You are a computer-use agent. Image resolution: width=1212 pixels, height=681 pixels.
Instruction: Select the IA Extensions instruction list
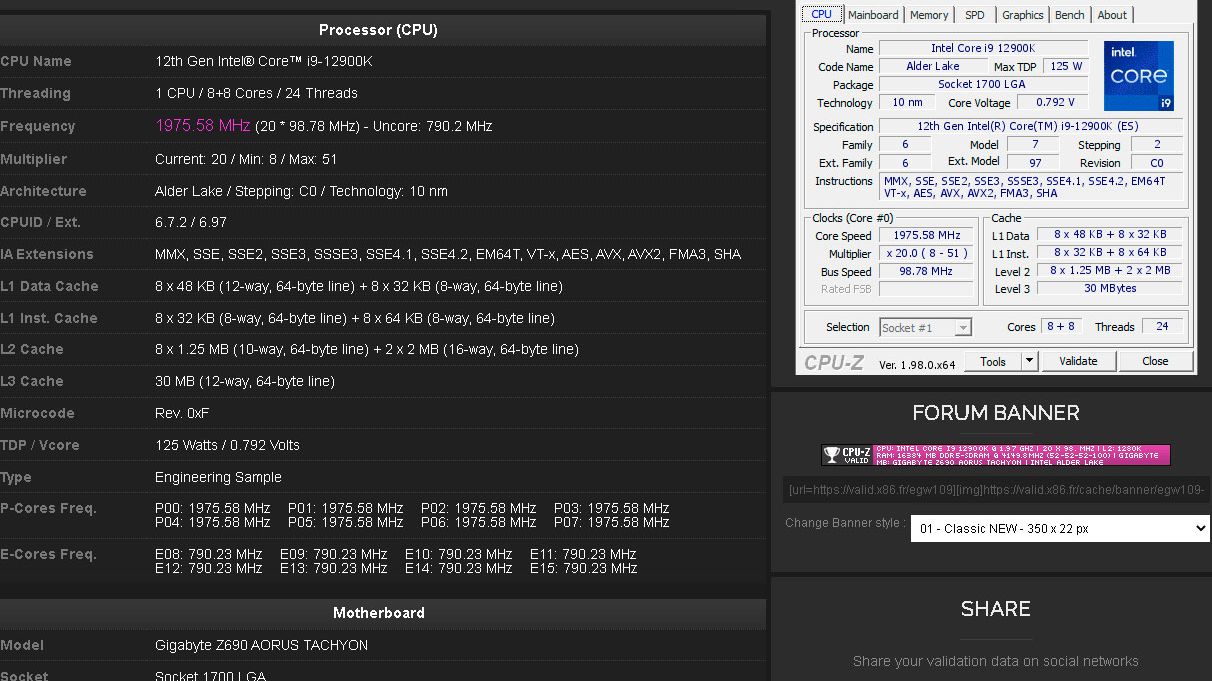448,254
